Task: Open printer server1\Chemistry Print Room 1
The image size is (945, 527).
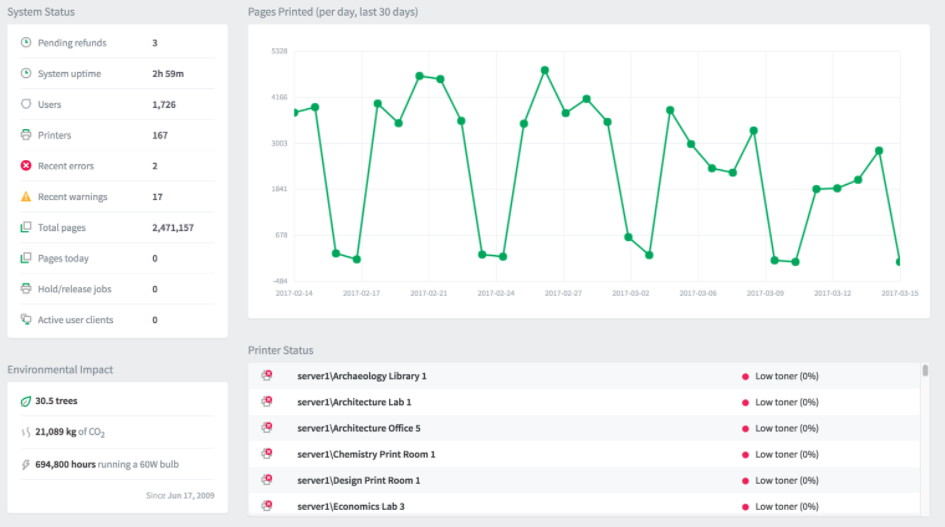Action: pyautogui.click(x=366, y=454)
